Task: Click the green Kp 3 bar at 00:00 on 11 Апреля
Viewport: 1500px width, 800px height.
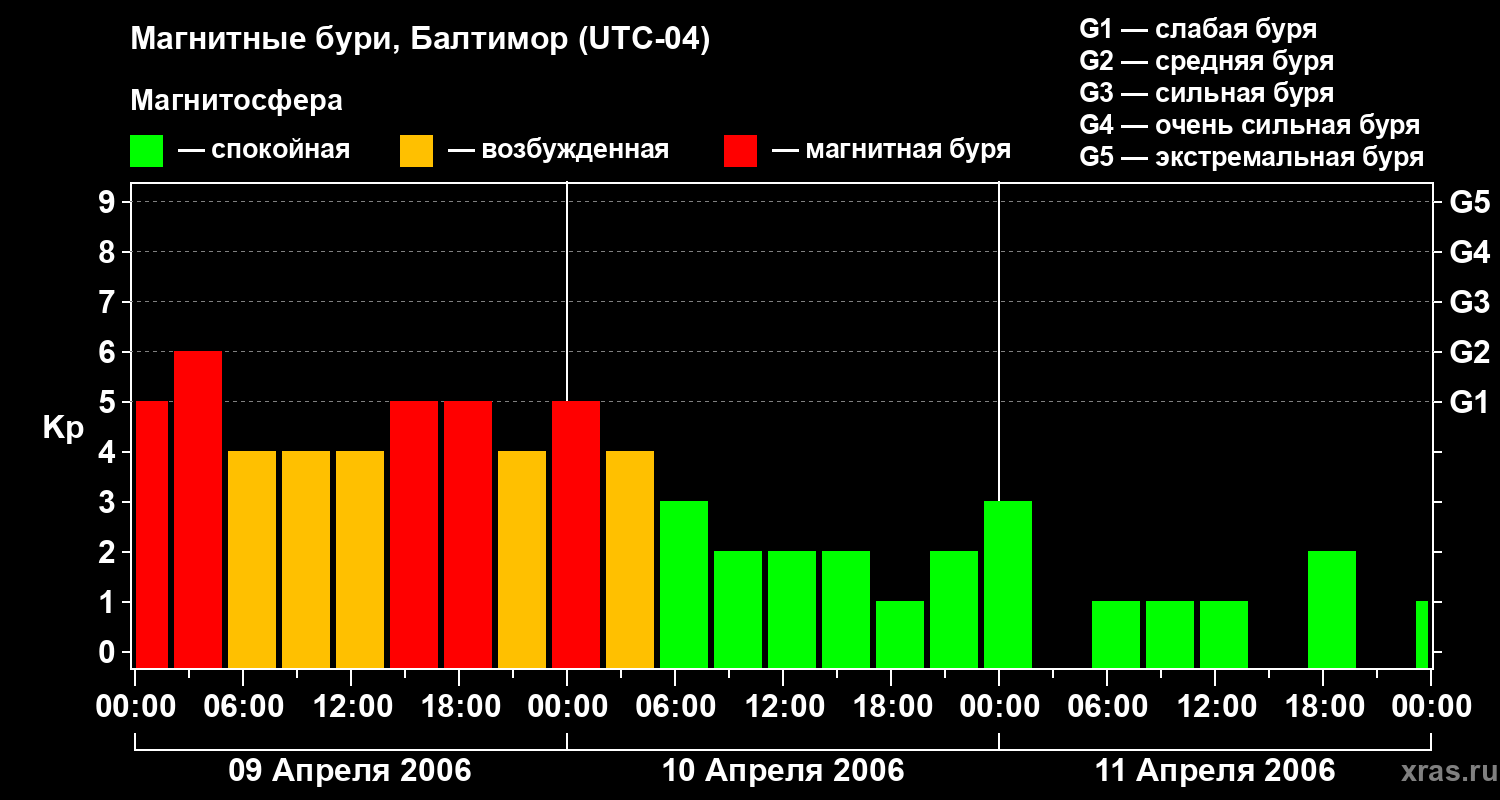Action: click(1008, 584)
